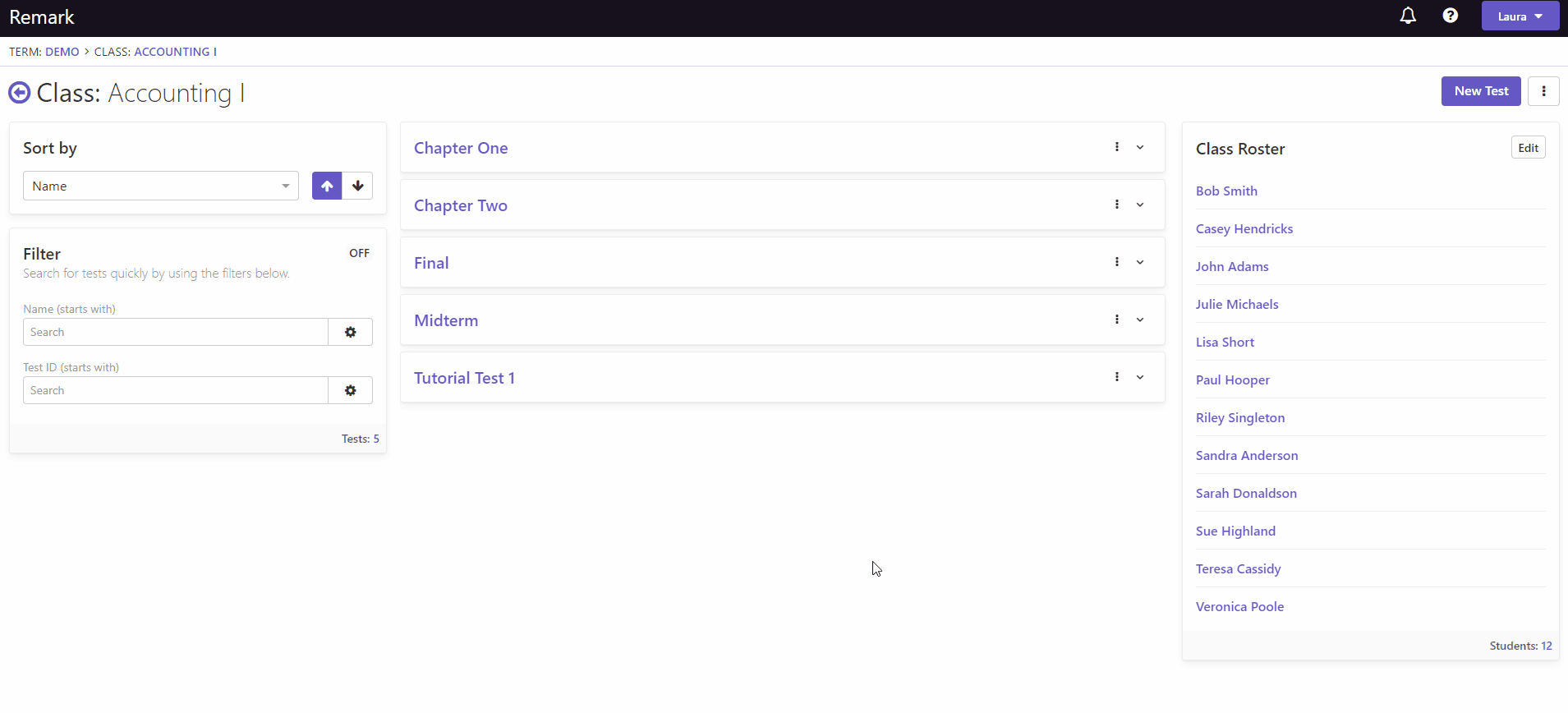Click the New Test button
The height and width of the screenshot is (713, 1568).
point(1481,91)
